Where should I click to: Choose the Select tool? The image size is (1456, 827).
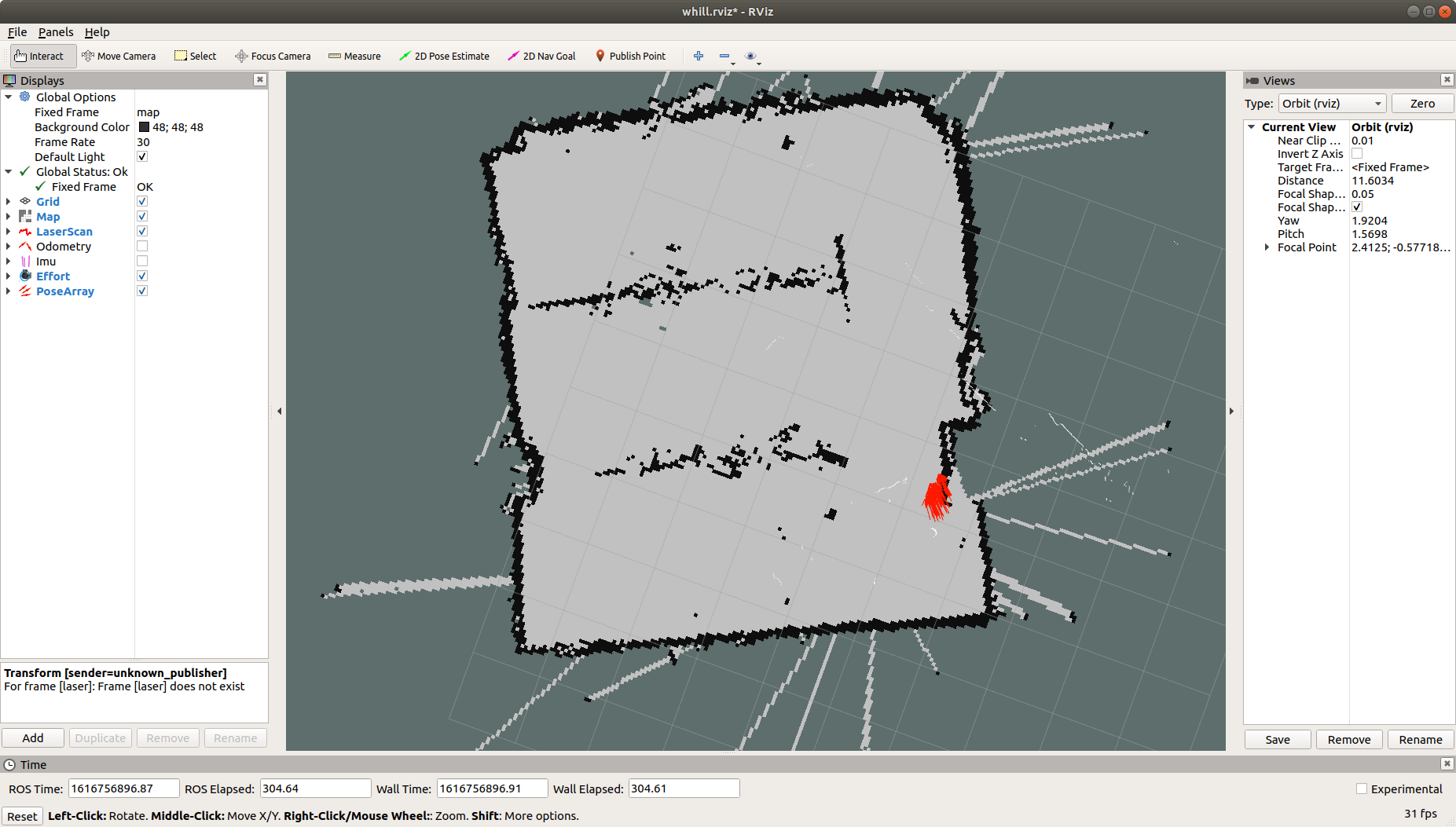click(x=194, y=56)
